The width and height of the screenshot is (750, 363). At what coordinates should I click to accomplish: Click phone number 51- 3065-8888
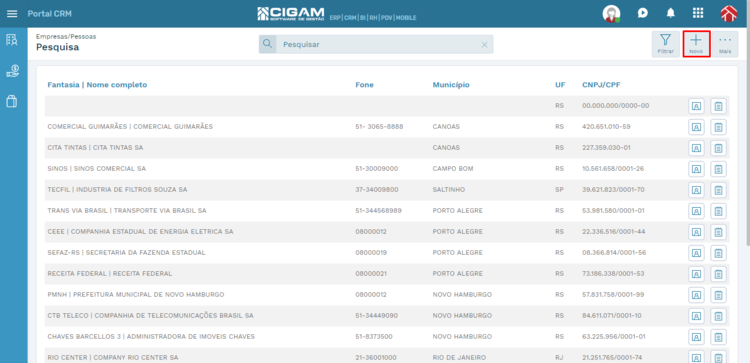click(379, 127)
